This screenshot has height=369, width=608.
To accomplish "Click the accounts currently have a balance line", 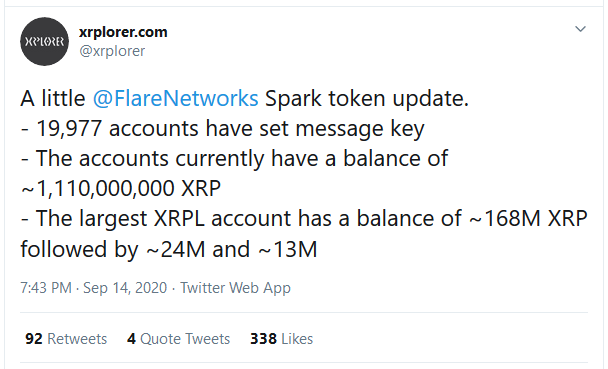I will pyautogui.click(x=234, y=158).
